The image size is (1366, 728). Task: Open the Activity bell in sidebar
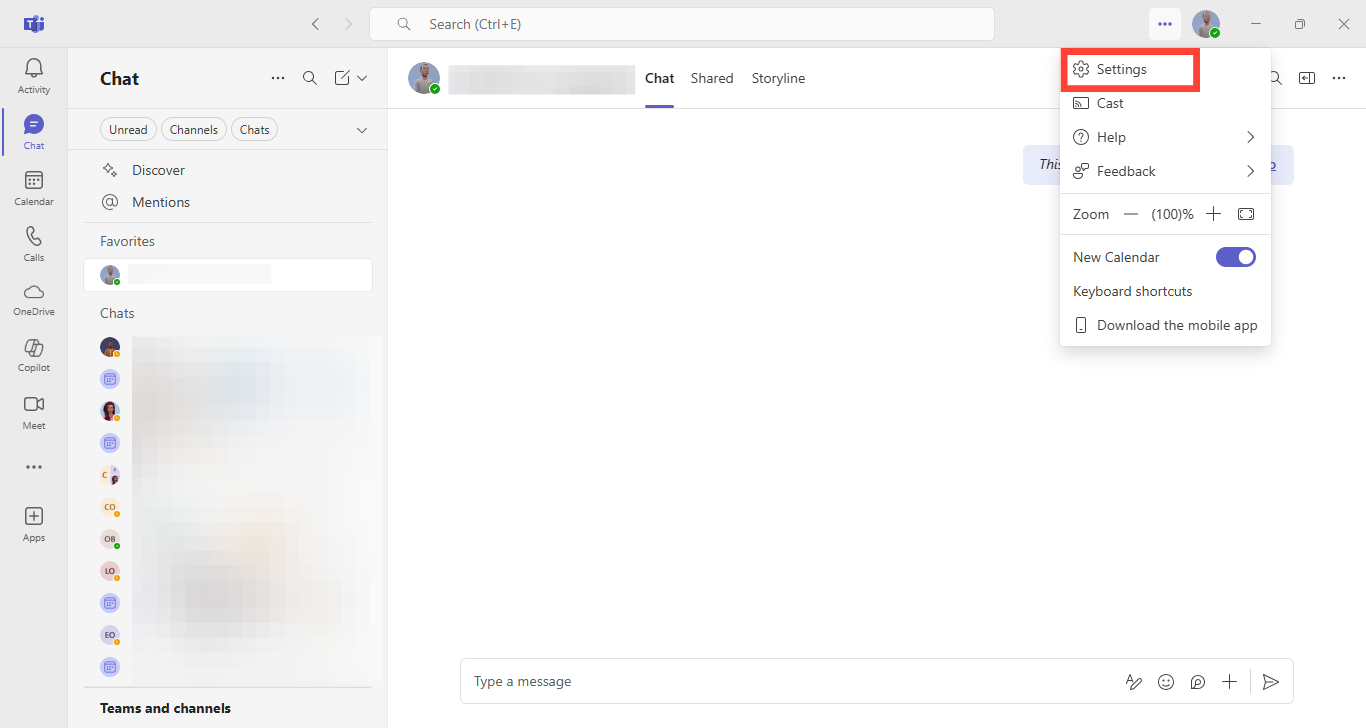click(x=34, y=76)
